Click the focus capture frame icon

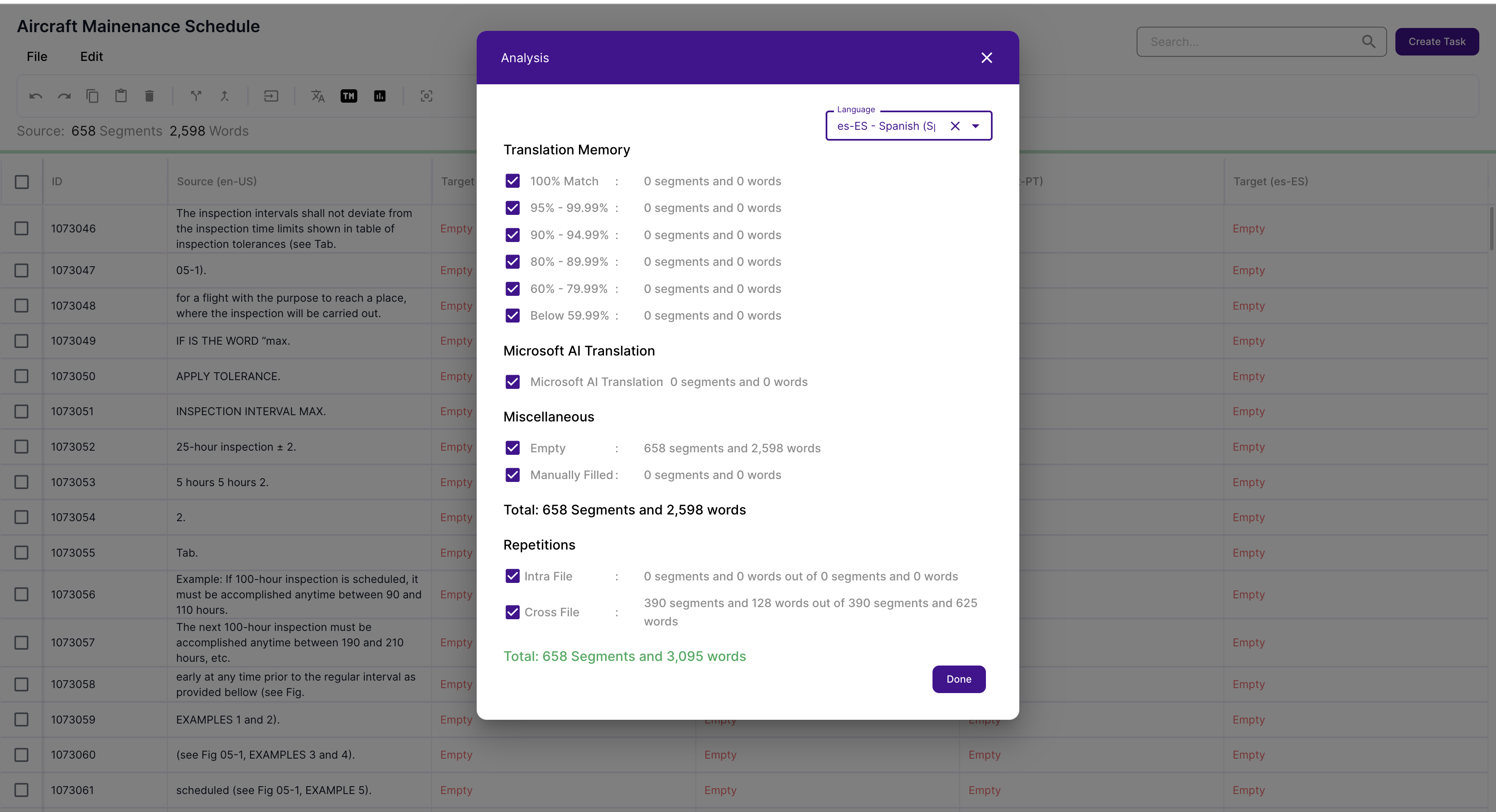[x=426, y=96]
